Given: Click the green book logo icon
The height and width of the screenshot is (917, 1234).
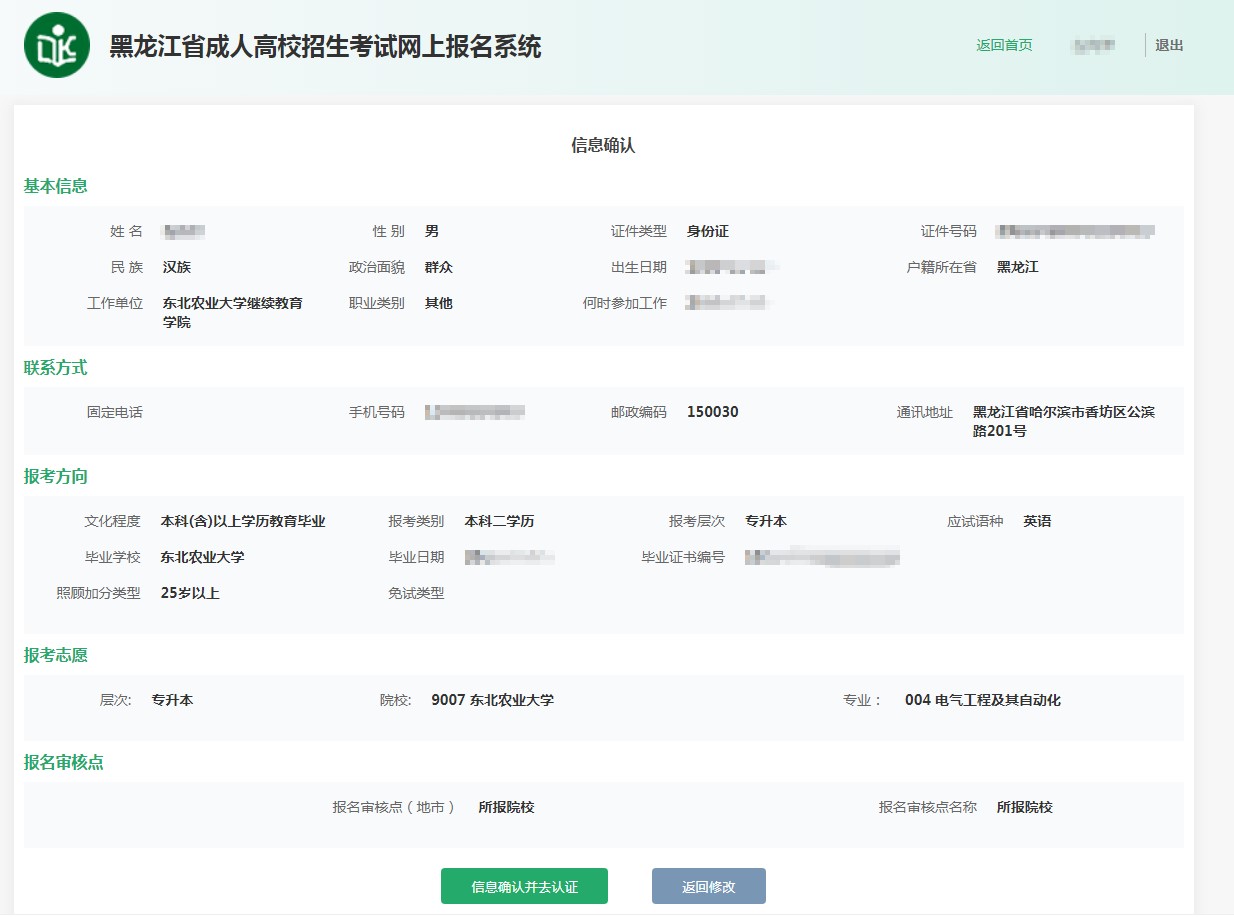Looking at the screenshot, I should coord(57,45).
